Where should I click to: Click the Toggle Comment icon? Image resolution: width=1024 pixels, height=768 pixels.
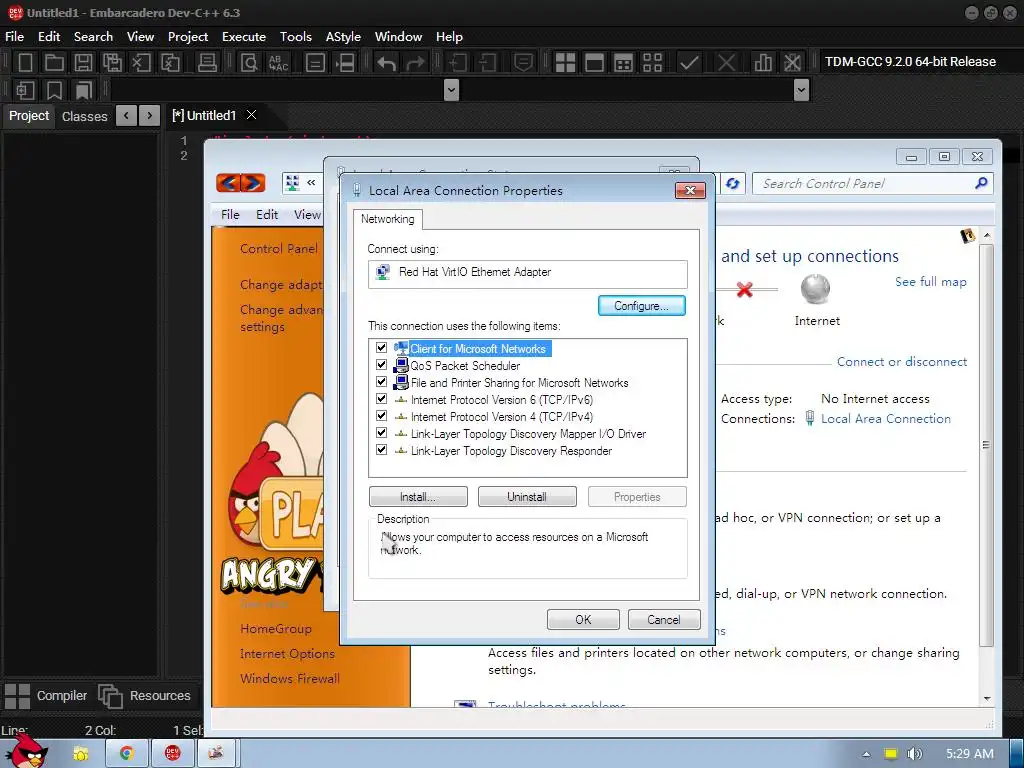(x=523, y=63)
